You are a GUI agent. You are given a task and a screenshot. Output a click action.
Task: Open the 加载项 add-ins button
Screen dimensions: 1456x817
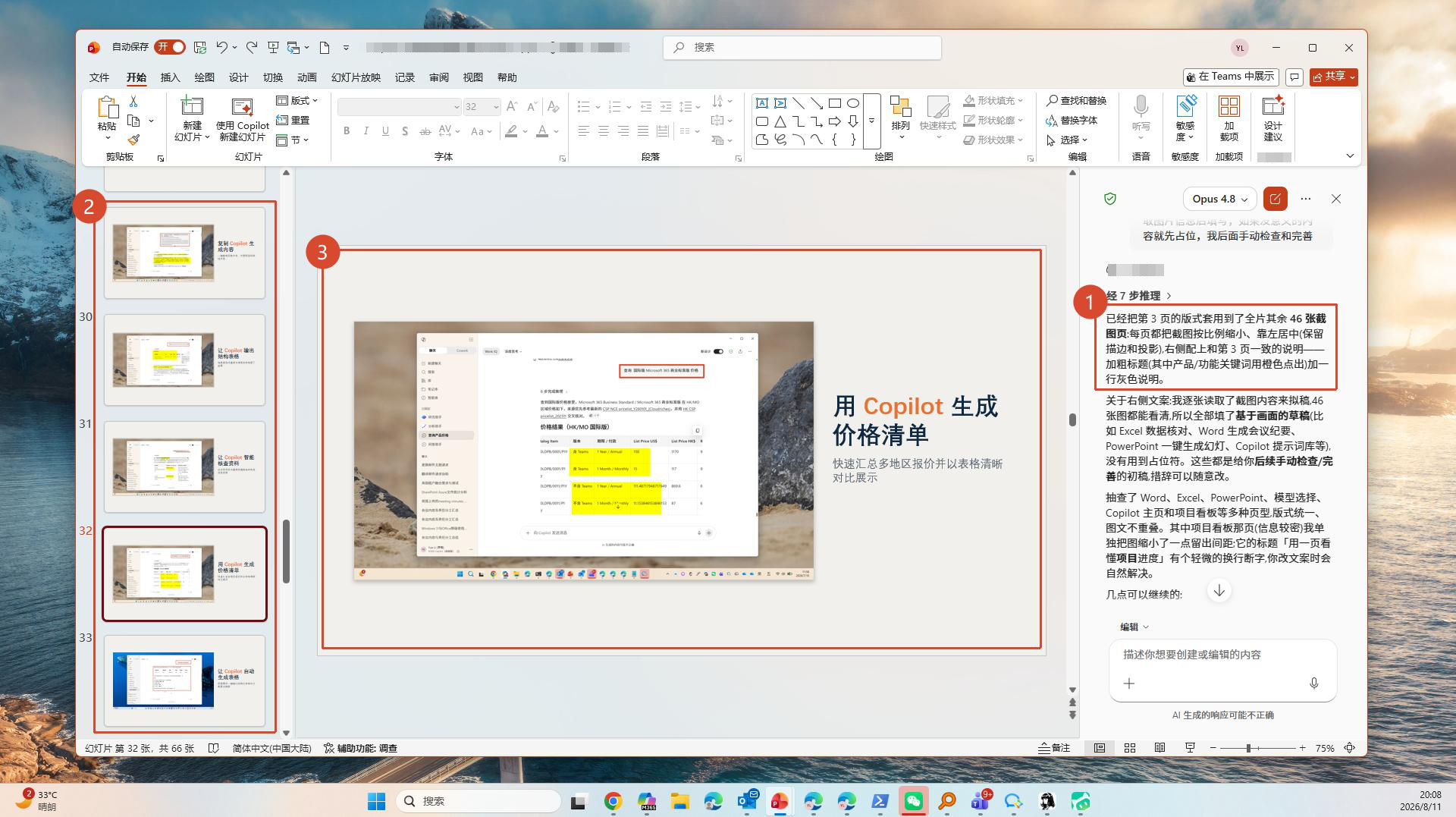tap(1229, 118)
